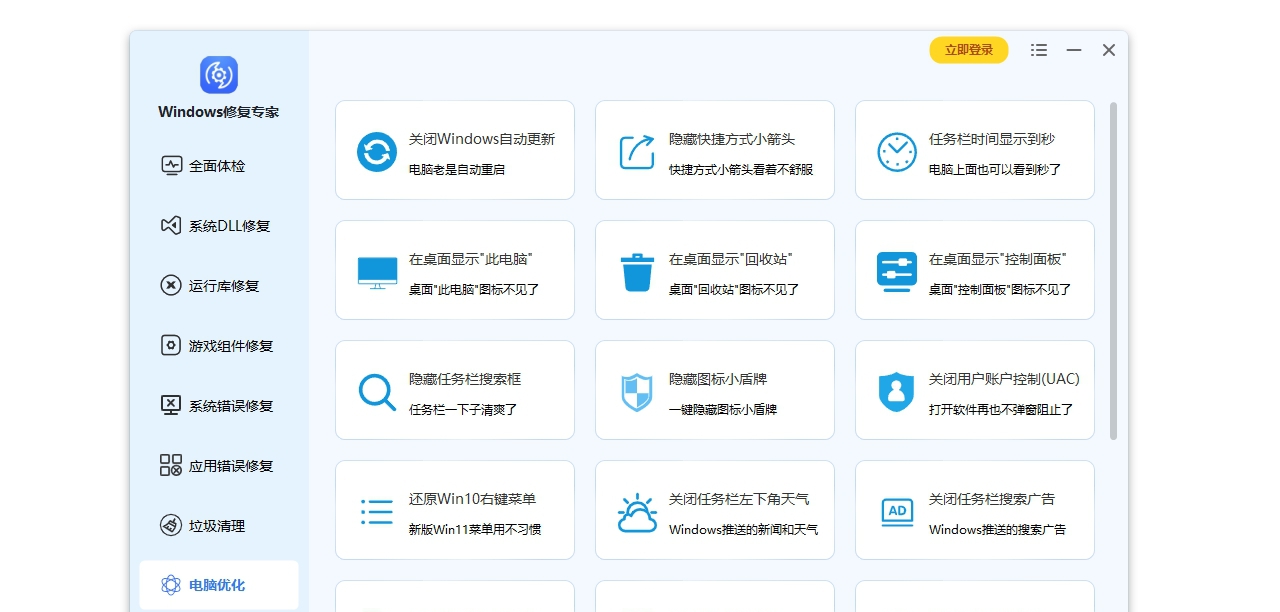Image resolution: width=1280 pixels, height=612 pixels.
Task: Click the user icon on 关闭用户账户控制(UAC) card
Action: point(896,390)
